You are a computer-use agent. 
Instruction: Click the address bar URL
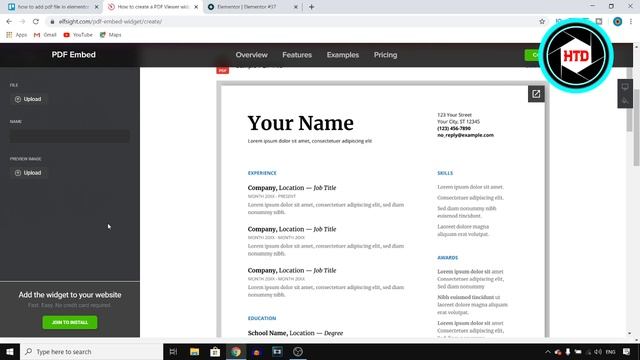[110, 21]
